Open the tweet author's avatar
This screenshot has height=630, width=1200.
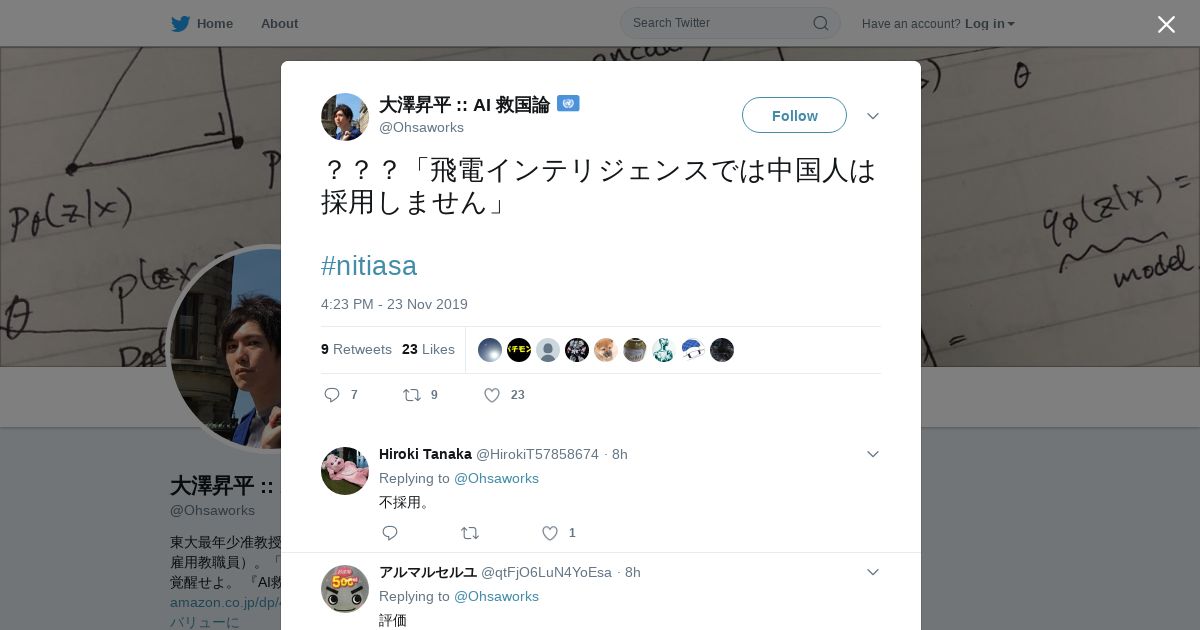point(345,117)
